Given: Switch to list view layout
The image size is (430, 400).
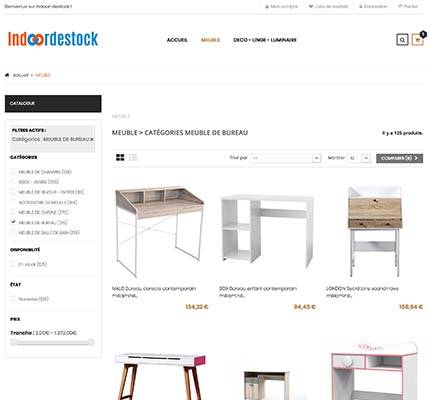Looking at the screenshot, I should [x=133, y=158].
